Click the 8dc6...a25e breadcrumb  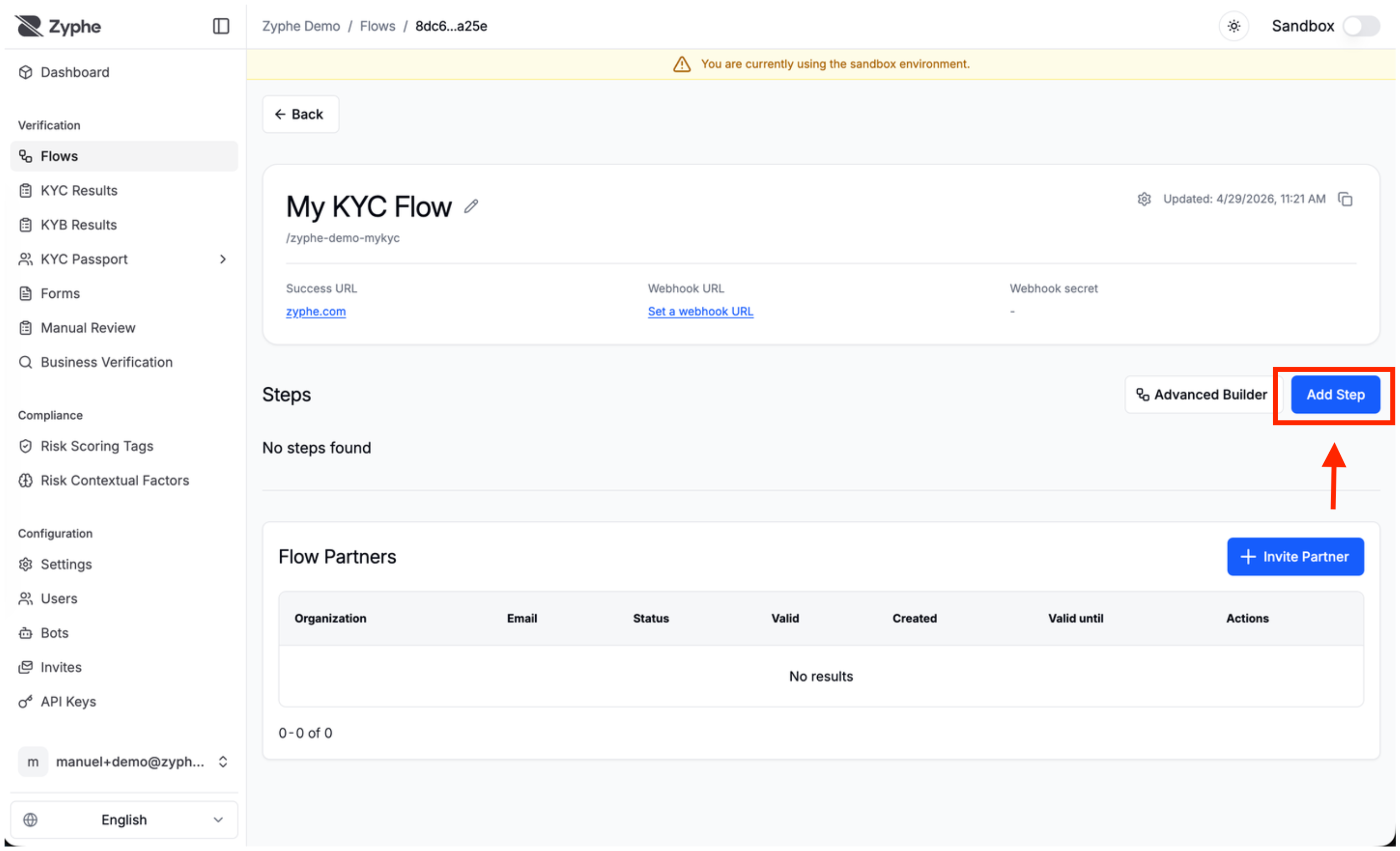pos(451,26)
